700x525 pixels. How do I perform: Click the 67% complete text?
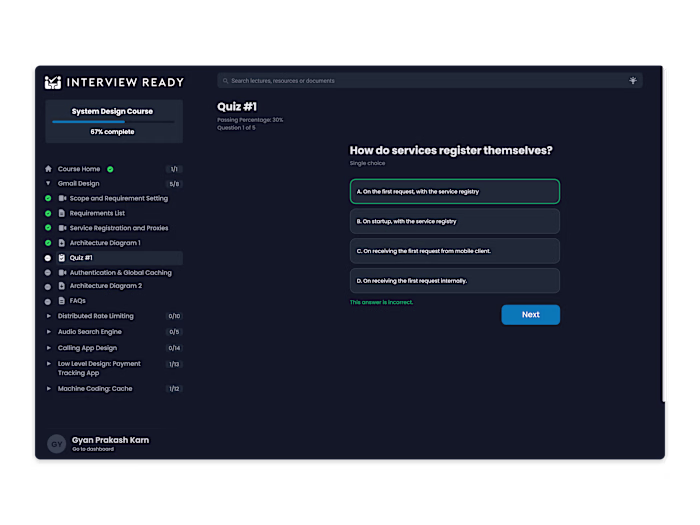(112, 132)
